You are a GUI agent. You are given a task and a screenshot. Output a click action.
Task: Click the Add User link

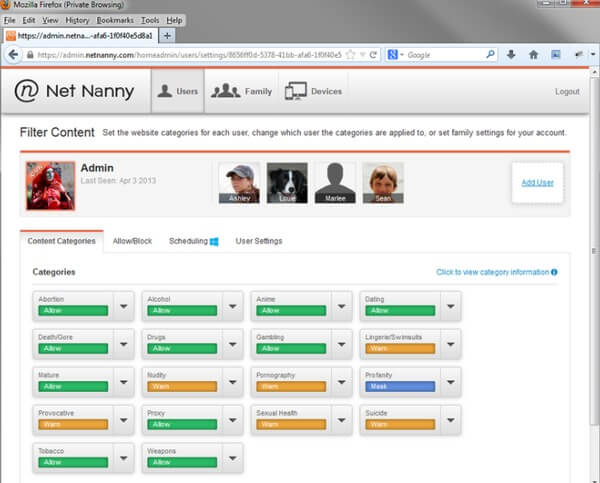[x=537, y=183]
